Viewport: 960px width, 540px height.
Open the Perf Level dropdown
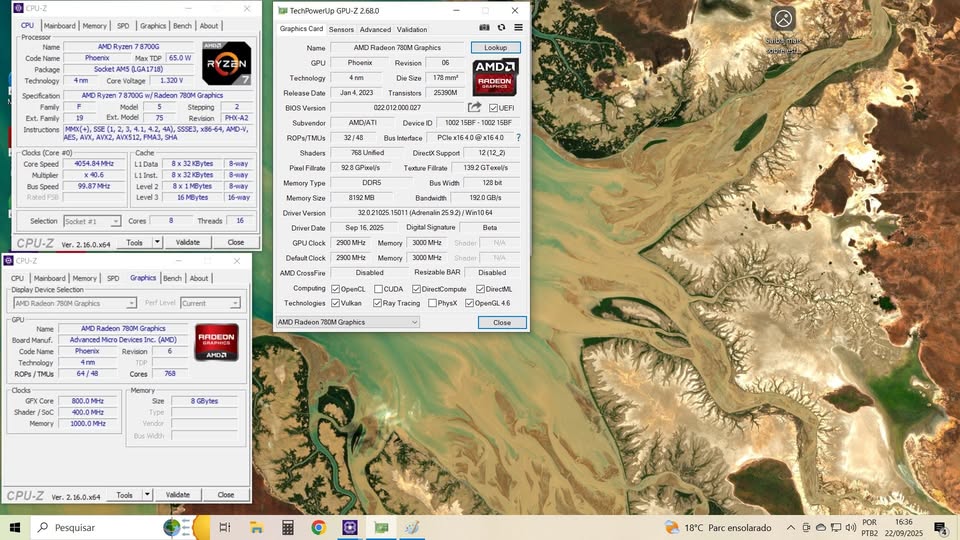click(210, 303)
